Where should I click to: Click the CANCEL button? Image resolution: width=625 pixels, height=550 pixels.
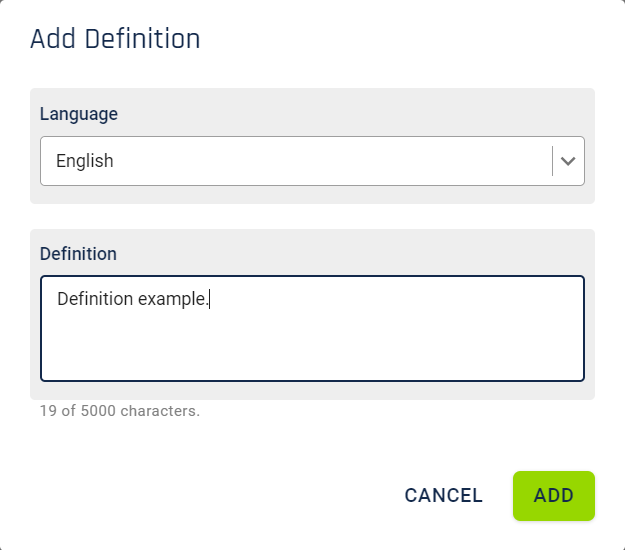click(x=443, y=496)
